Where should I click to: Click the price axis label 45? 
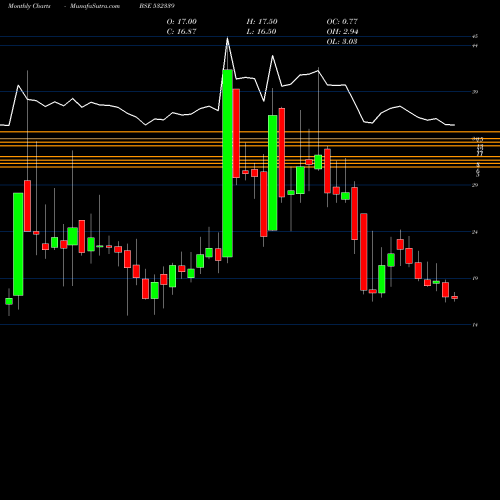[475, 36]
